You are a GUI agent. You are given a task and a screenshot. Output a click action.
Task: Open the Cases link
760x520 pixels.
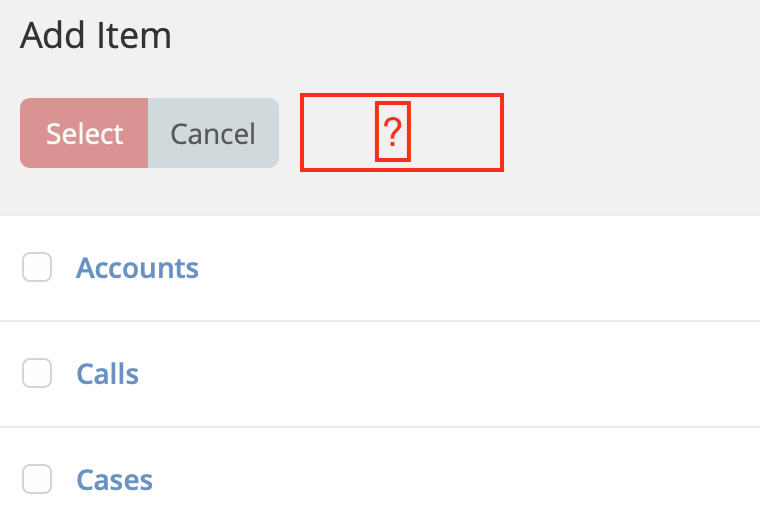click(x=114, y=480)
